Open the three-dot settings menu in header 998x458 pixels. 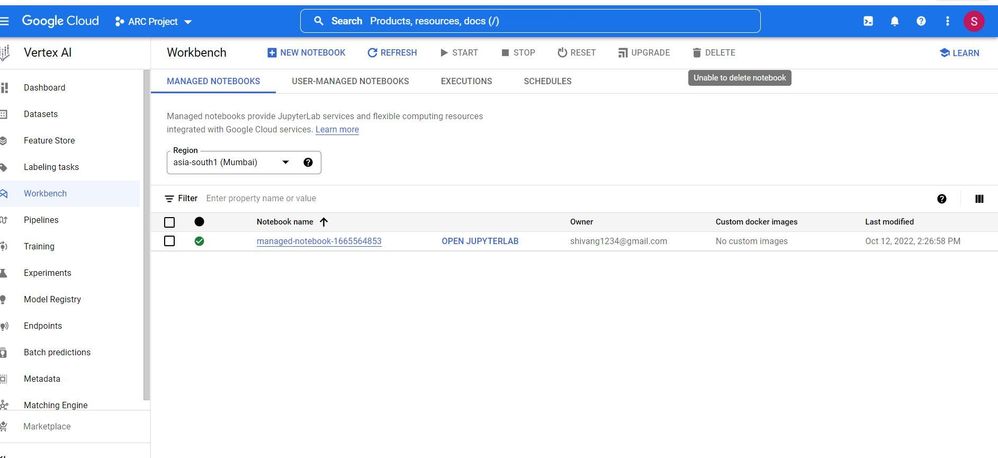(x=947, y=21)
